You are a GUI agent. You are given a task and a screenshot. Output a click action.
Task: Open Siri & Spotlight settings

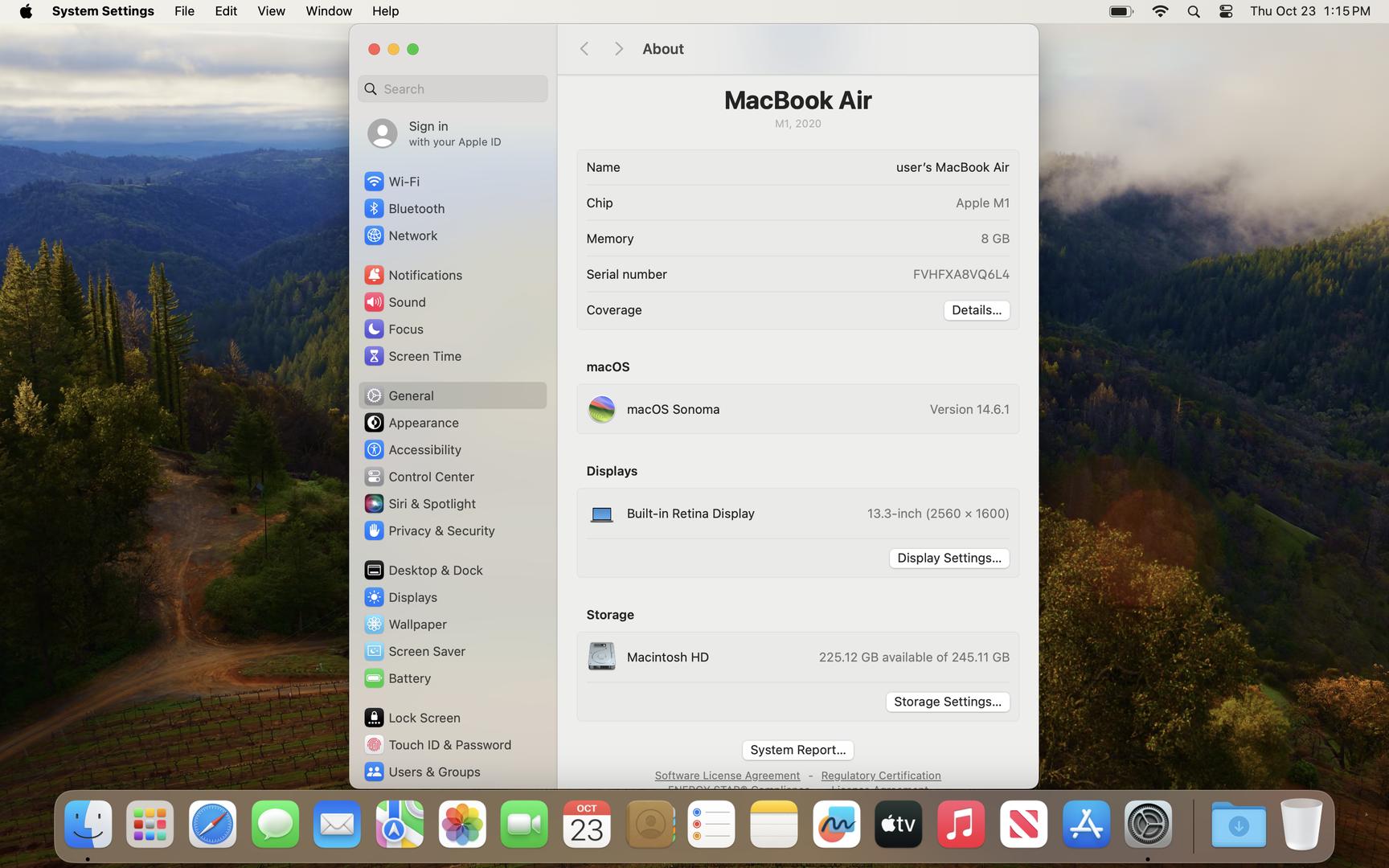431,504
